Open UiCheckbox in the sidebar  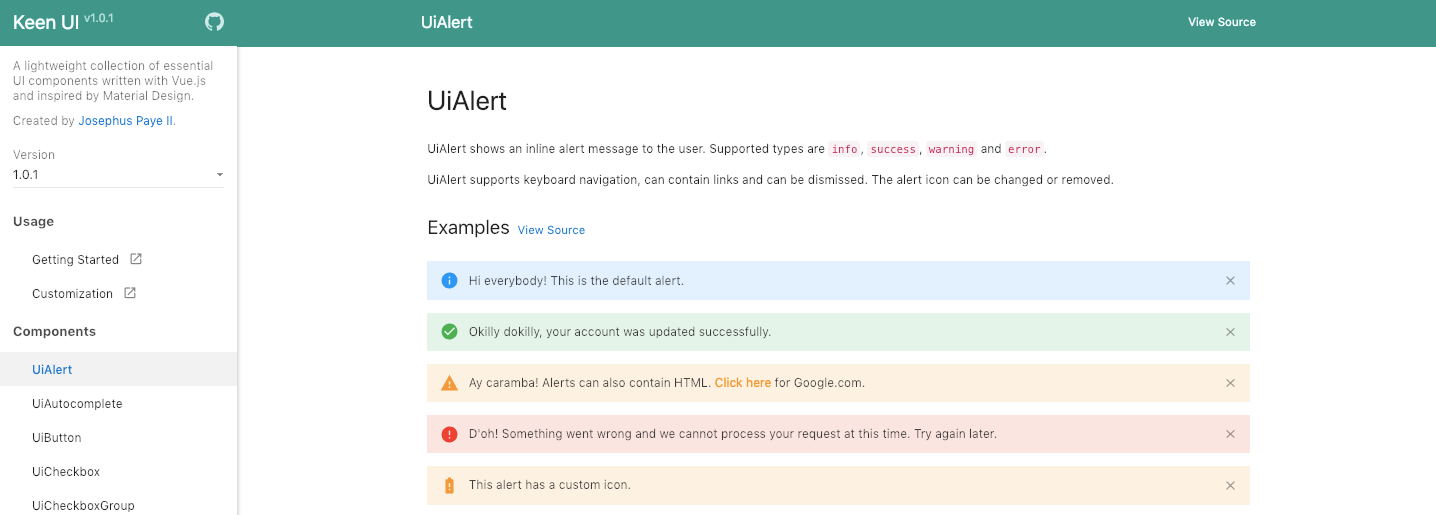[x=66, y=472]
